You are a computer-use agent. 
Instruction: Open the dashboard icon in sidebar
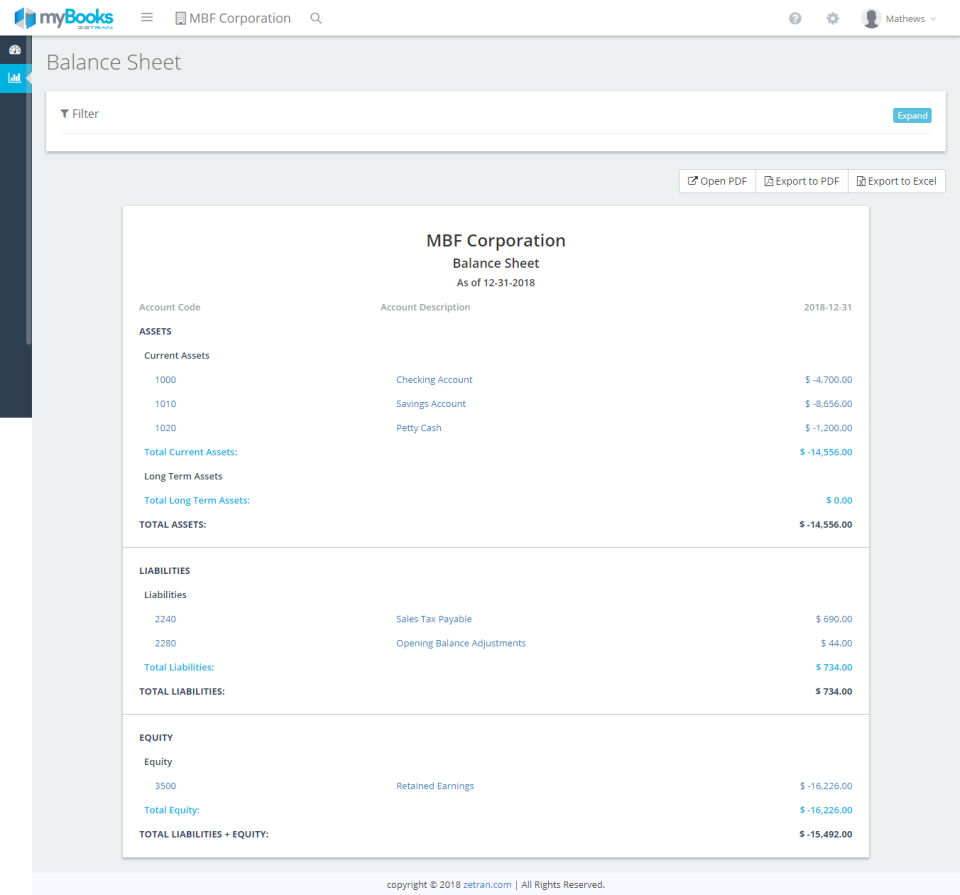click(x=15, y=50)
